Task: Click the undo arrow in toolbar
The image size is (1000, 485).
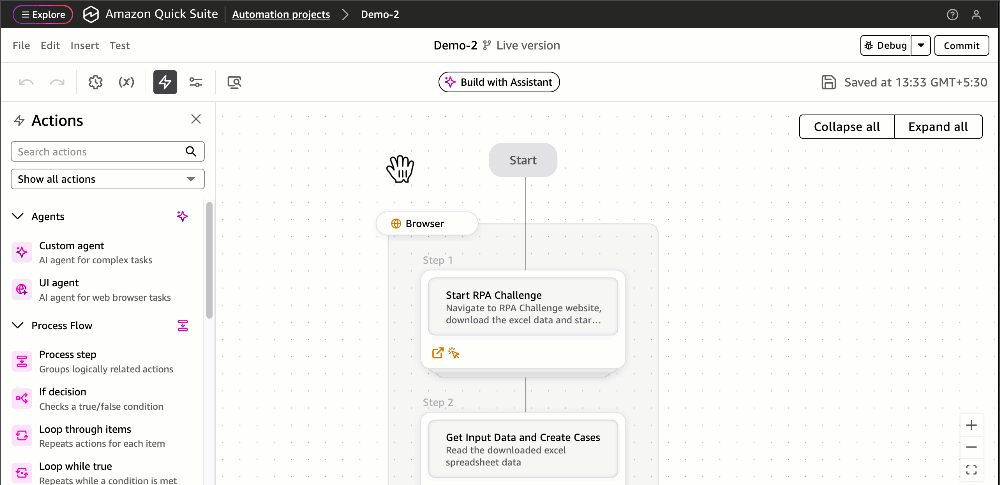Action: coord(26,82)
